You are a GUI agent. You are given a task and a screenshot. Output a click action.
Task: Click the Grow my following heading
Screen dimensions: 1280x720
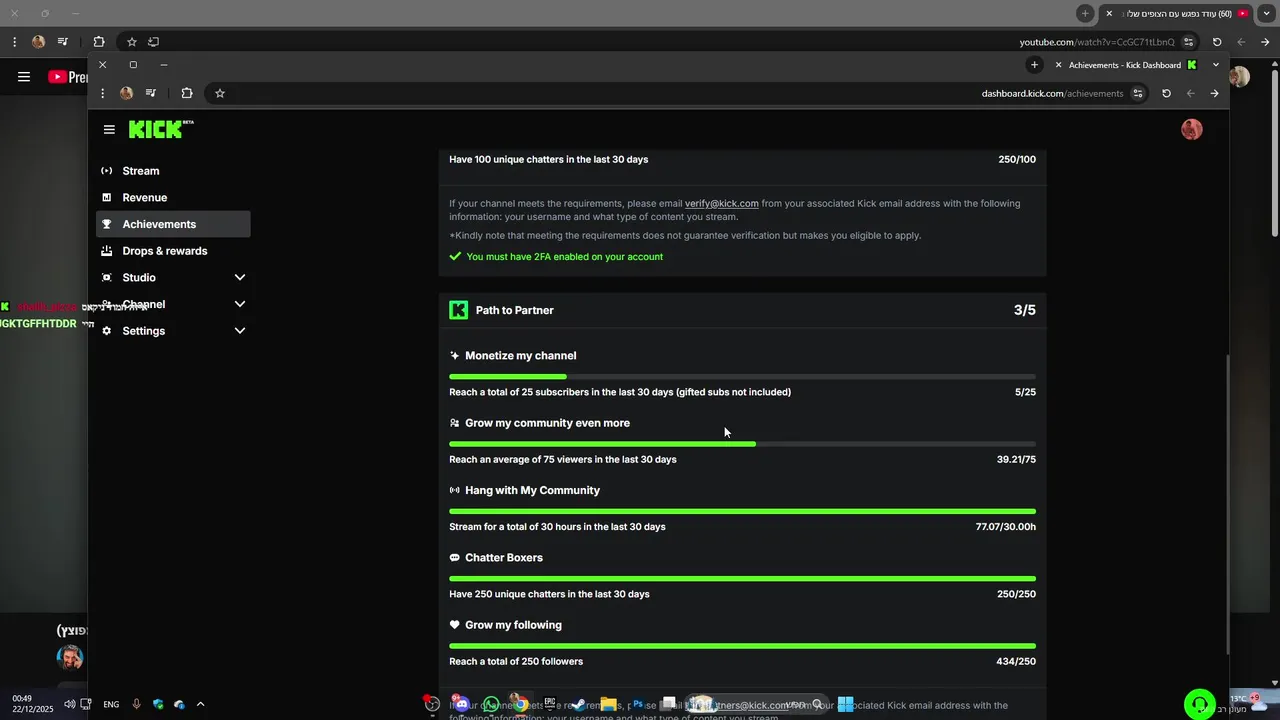(x=513, y=625)
